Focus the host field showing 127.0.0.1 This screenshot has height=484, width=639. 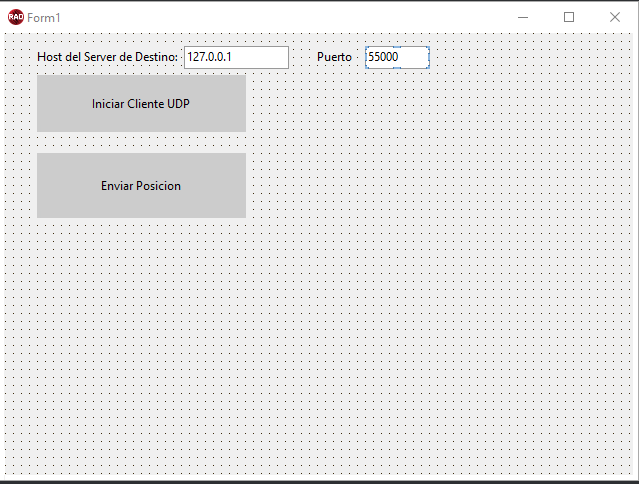pyautogui.click(x=236, y=57)
